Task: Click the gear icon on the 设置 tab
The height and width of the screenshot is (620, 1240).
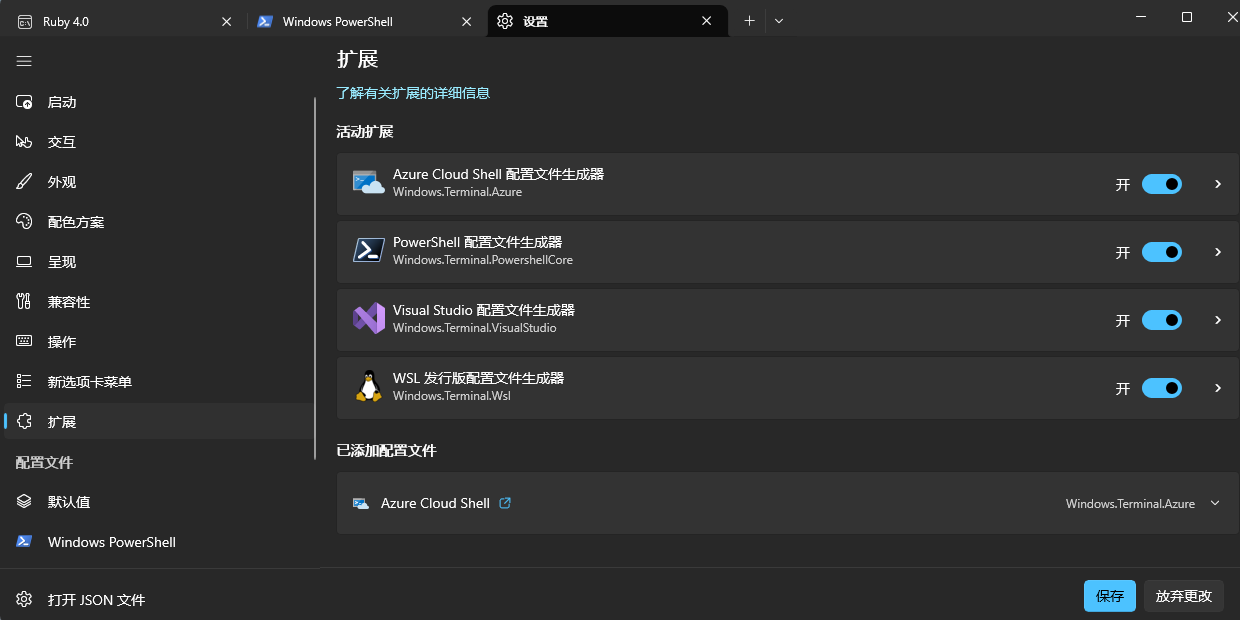Action: click(505, 21)
